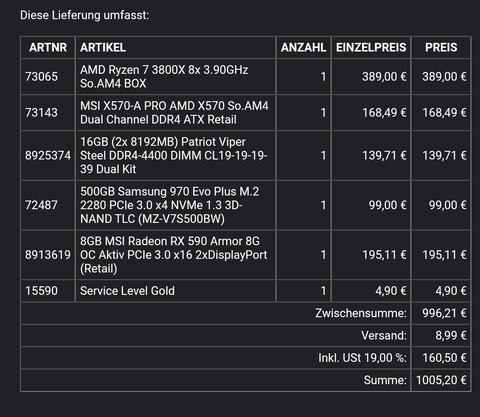This screenshot has height=417, width=480.
Task: Click the ARTIKEL column header
Action: [x=103, y=48]
